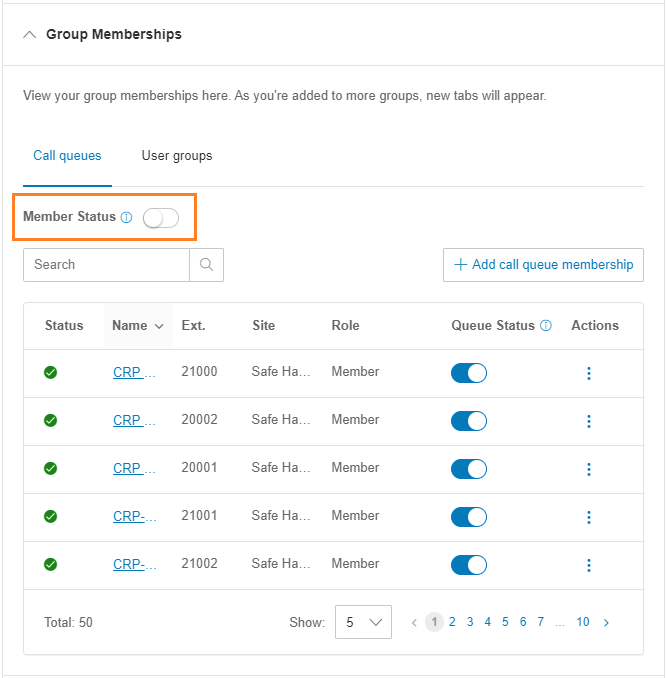Go to page 6
This screenshot has width=667, height=678.
pyautogui.click(x=523, y=622)
